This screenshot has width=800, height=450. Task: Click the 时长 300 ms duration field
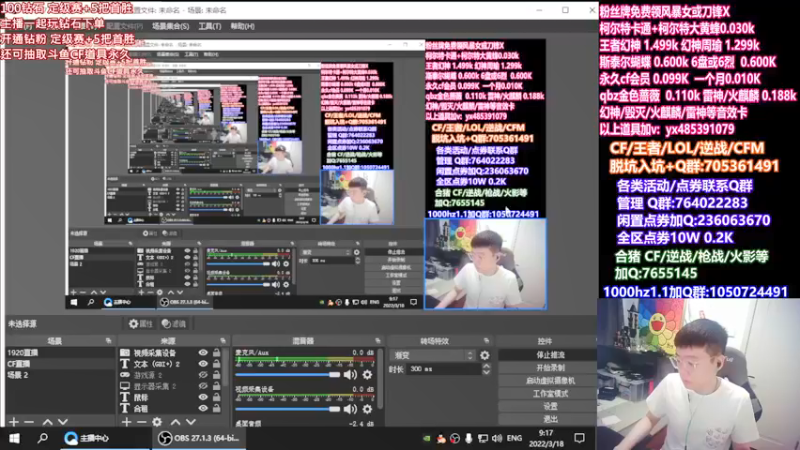pyautogui.click(x=443, y=369)
